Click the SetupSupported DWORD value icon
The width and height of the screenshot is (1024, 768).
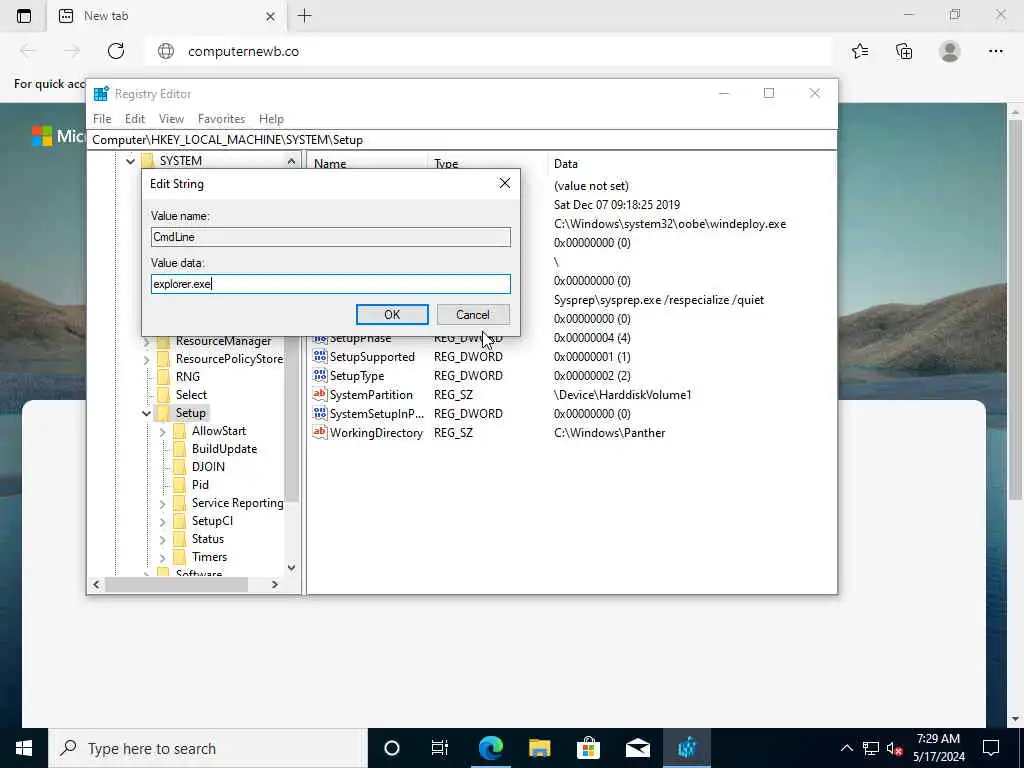tap(320, 357)
